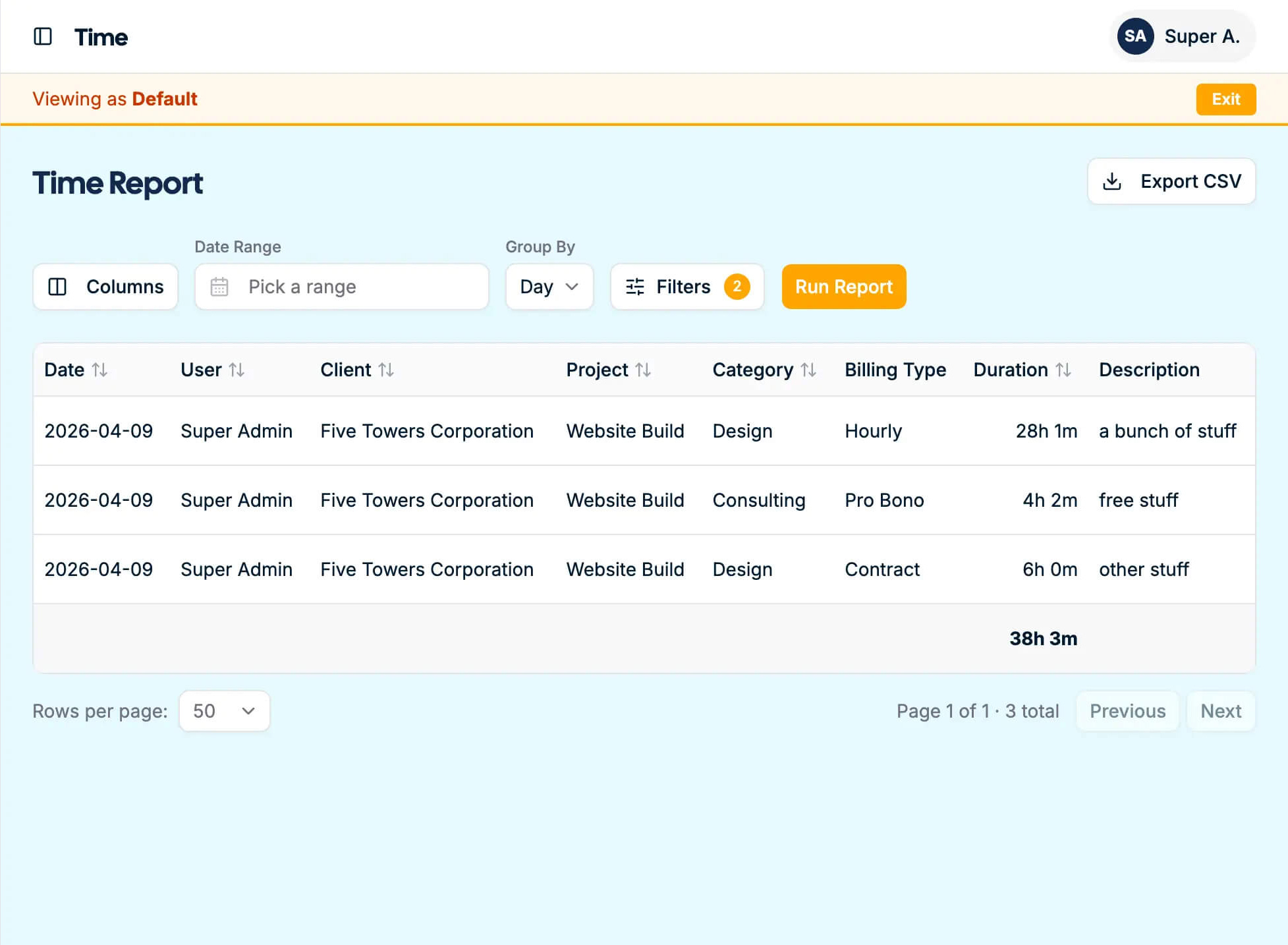Sort by User column arrows

(237, 370)
